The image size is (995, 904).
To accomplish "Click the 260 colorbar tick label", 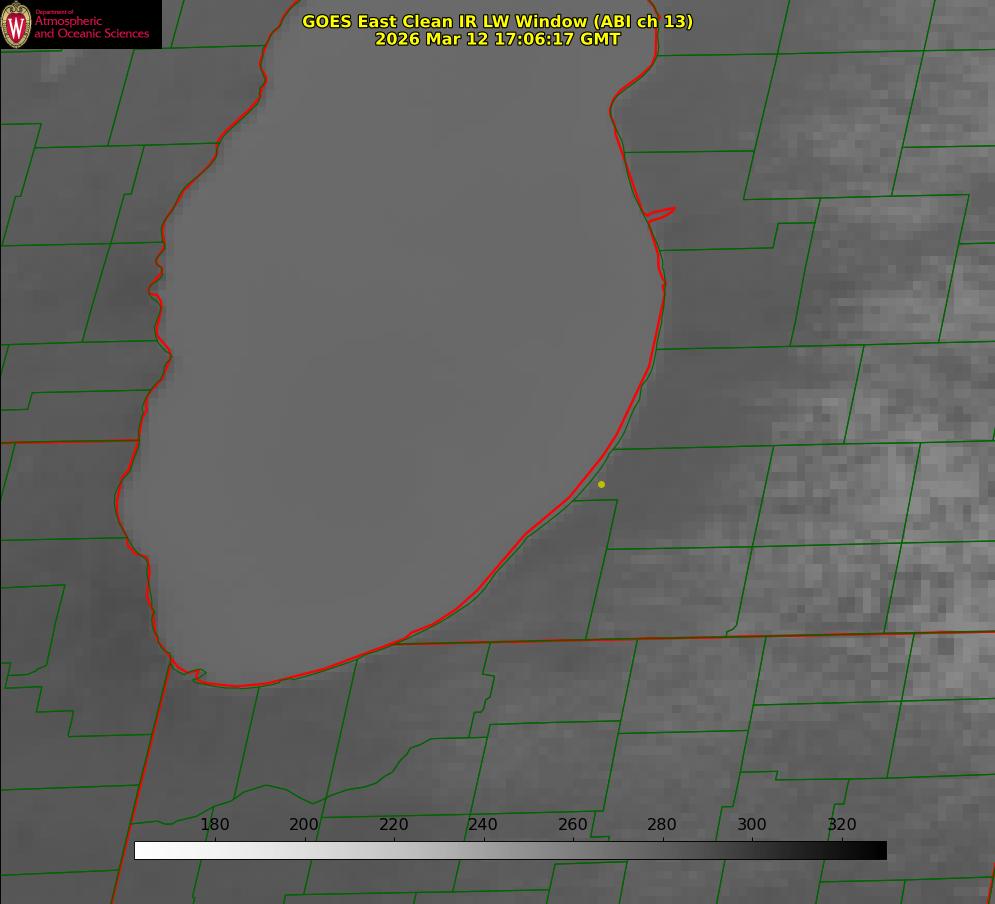I will point(573,824).
